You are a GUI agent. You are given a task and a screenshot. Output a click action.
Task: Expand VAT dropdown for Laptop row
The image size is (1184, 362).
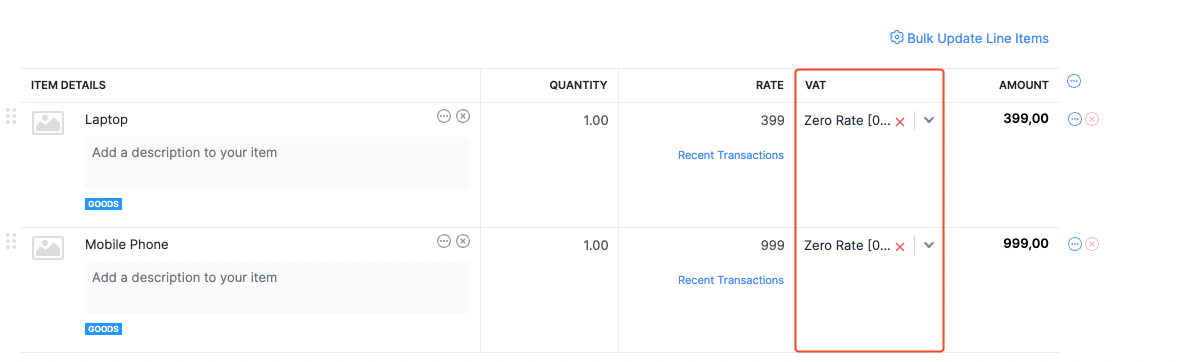(x=929, y=120)
